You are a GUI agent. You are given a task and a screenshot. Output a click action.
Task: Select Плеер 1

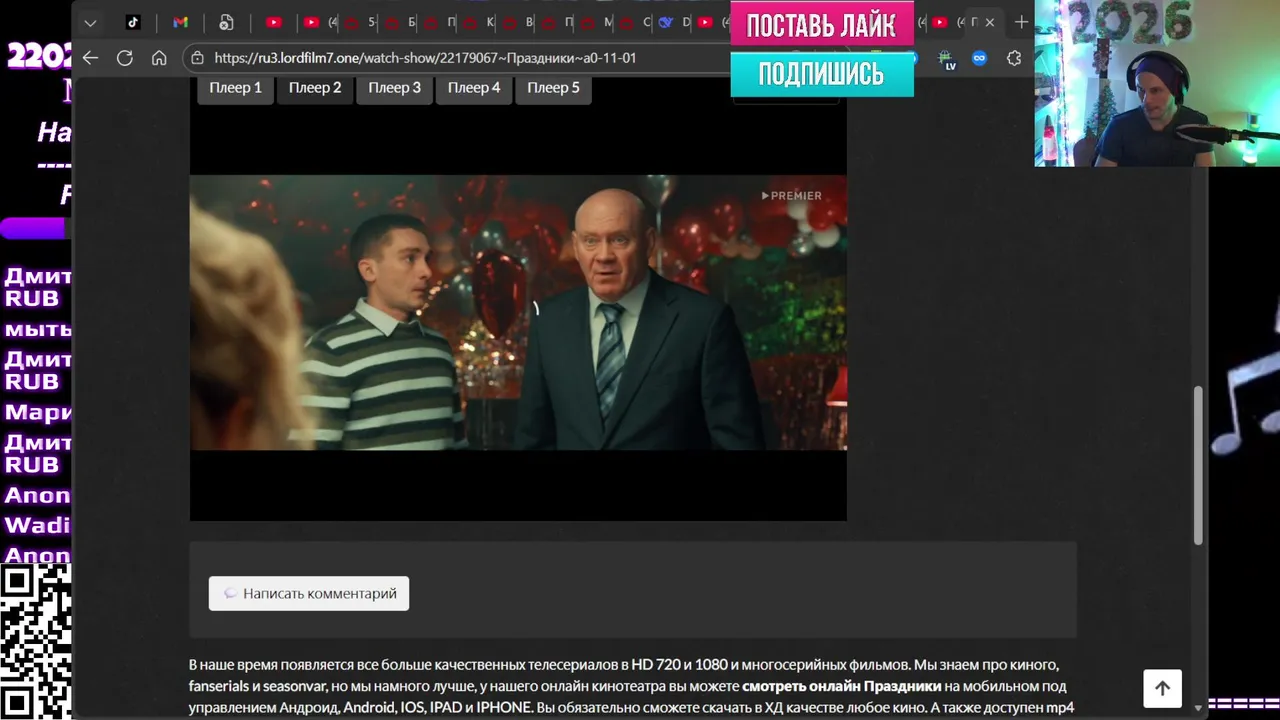[x=235, y=88]
